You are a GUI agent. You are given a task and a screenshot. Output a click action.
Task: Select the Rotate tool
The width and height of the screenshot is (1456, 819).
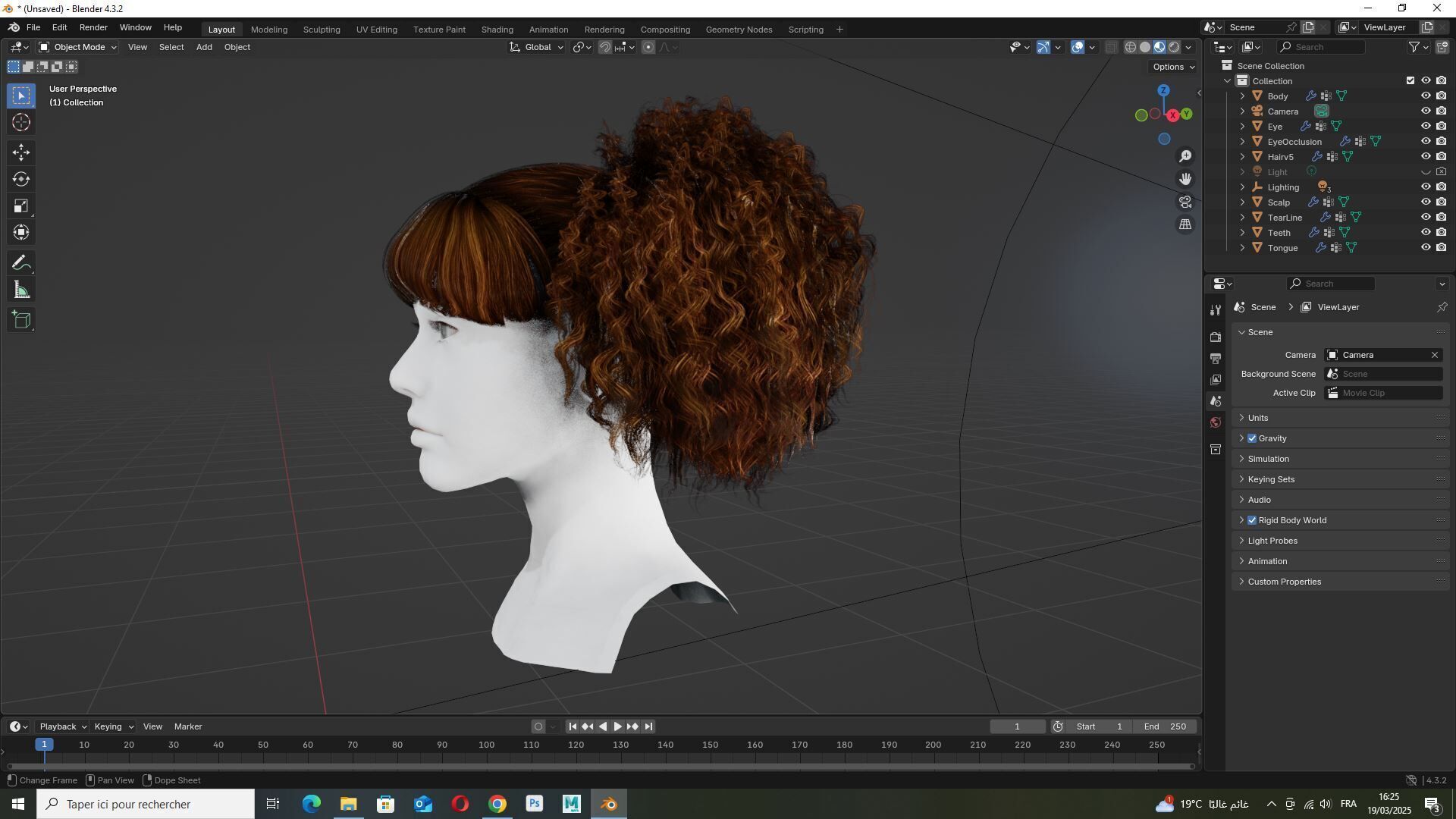coord(21,179)
